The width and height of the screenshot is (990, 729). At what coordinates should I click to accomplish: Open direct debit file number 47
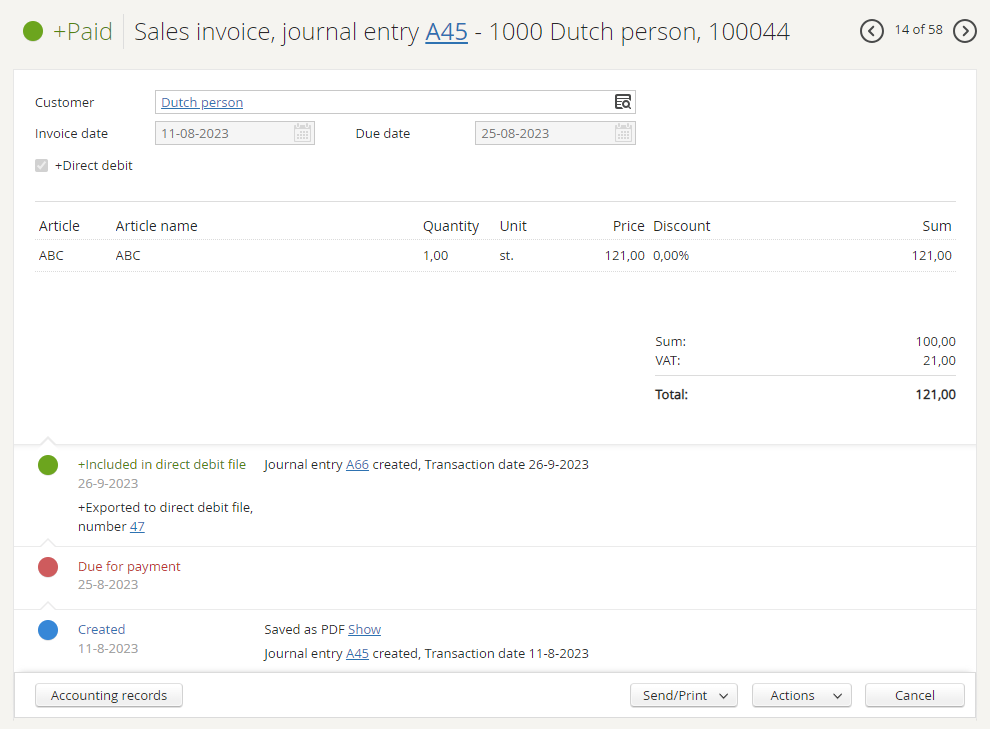click(x=137, y=527)
